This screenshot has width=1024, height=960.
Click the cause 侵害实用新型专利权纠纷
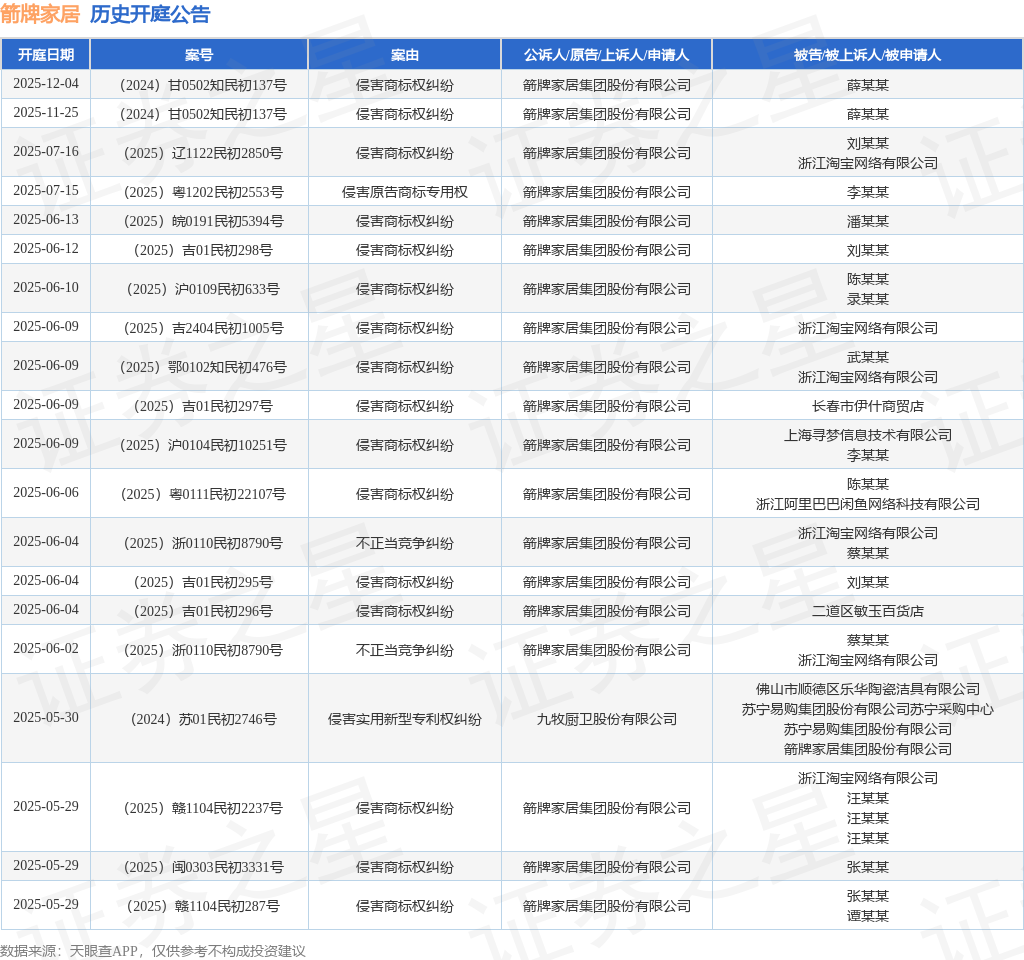click(404, 720)
